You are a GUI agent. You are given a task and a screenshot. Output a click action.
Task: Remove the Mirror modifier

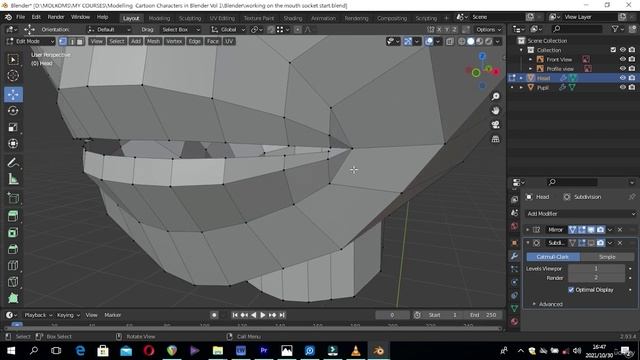pyautogui.click(x=620, y=230)
